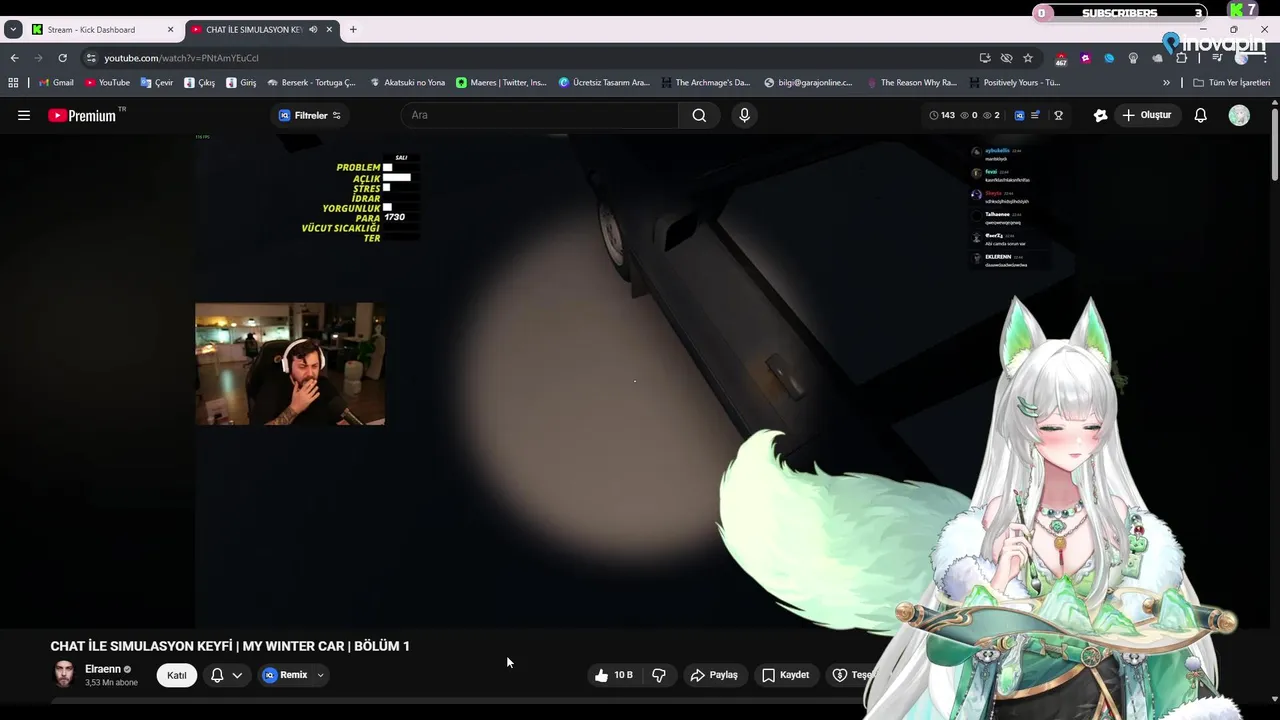Expand the subscription bell dropdown arrow
This screenshot has width=1280, height=720.
[x=237, y=675]
